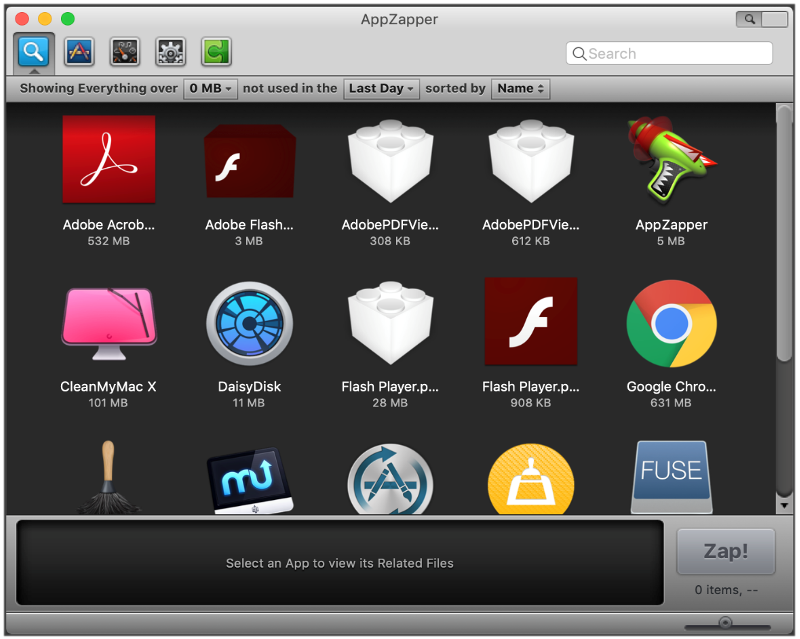Select the silver App Store update icon
800x639 pixels.
390,479
